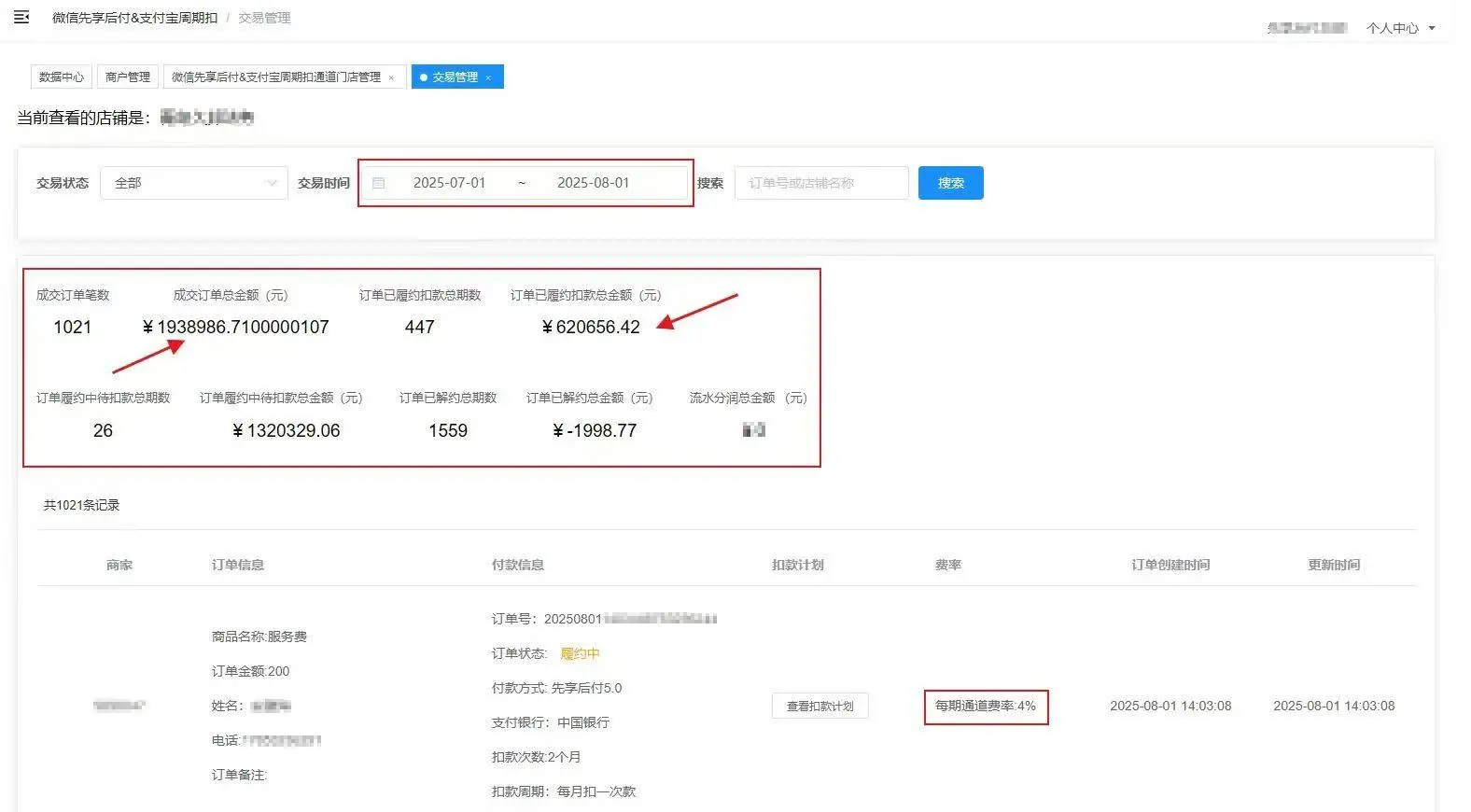Click amount ¥-1998.77

[x=595, y=430]
